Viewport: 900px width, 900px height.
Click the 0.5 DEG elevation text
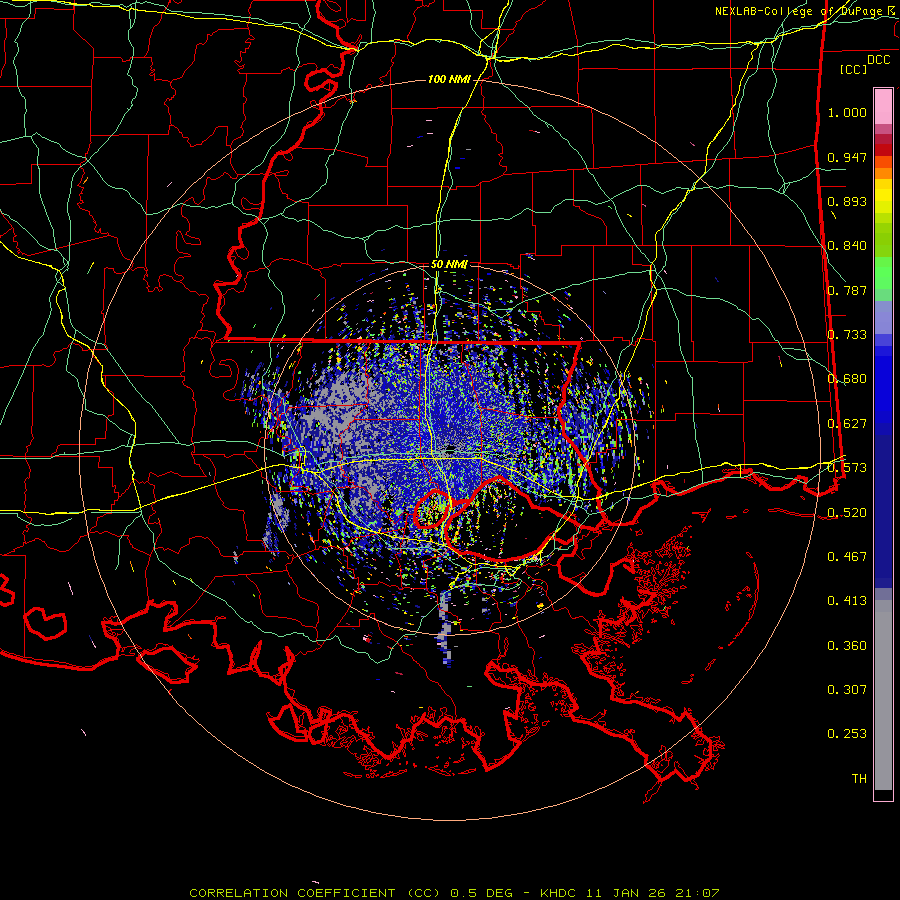click(x=481, y=893)
